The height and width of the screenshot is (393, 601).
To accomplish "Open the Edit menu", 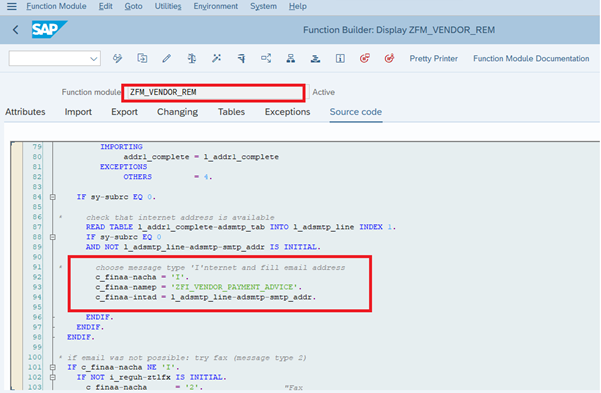I will click(x=105, y=7).
